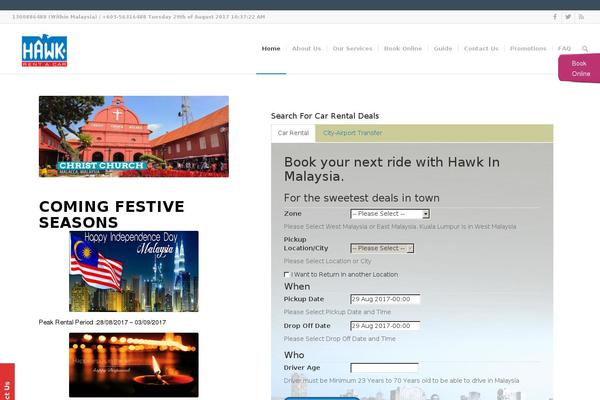Screen dimensions: 600x400
Task: Open the Deepavali oil lamp image
Action: (x=134, y=365)
